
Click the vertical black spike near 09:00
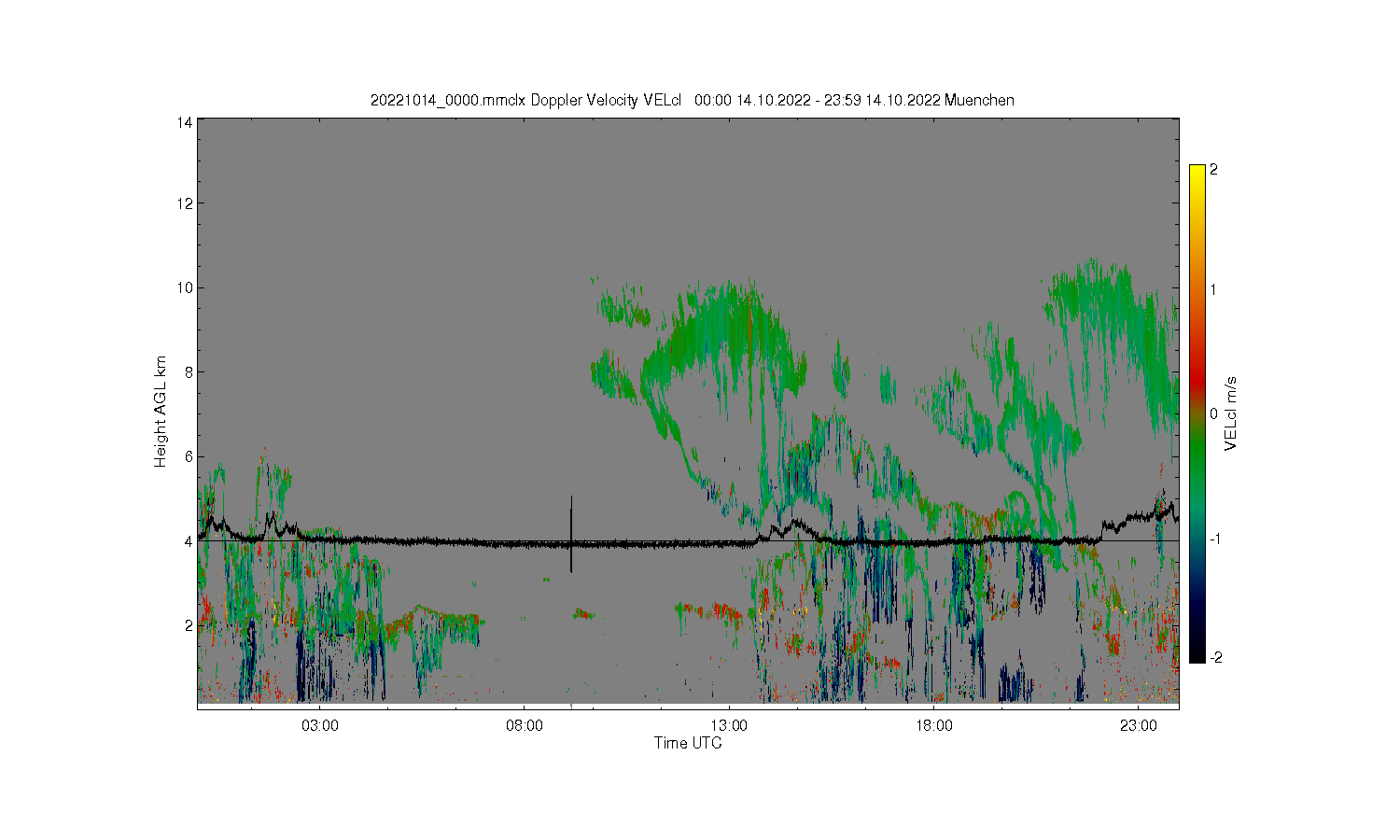click(x=571, y=534)
